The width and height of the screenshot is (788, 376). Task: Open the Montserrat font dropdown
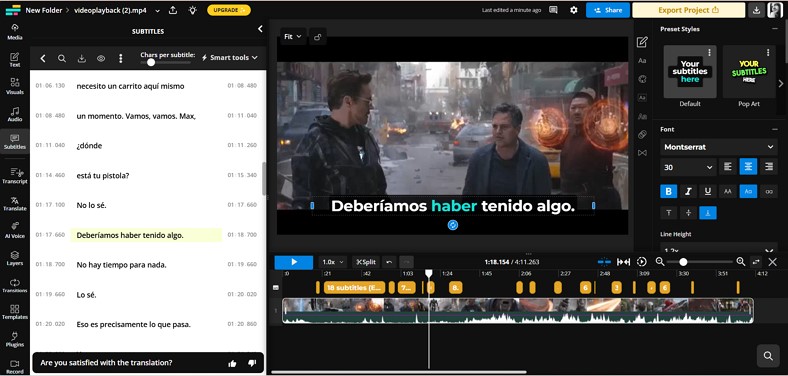pyautogui.click(x=719, y=147)
